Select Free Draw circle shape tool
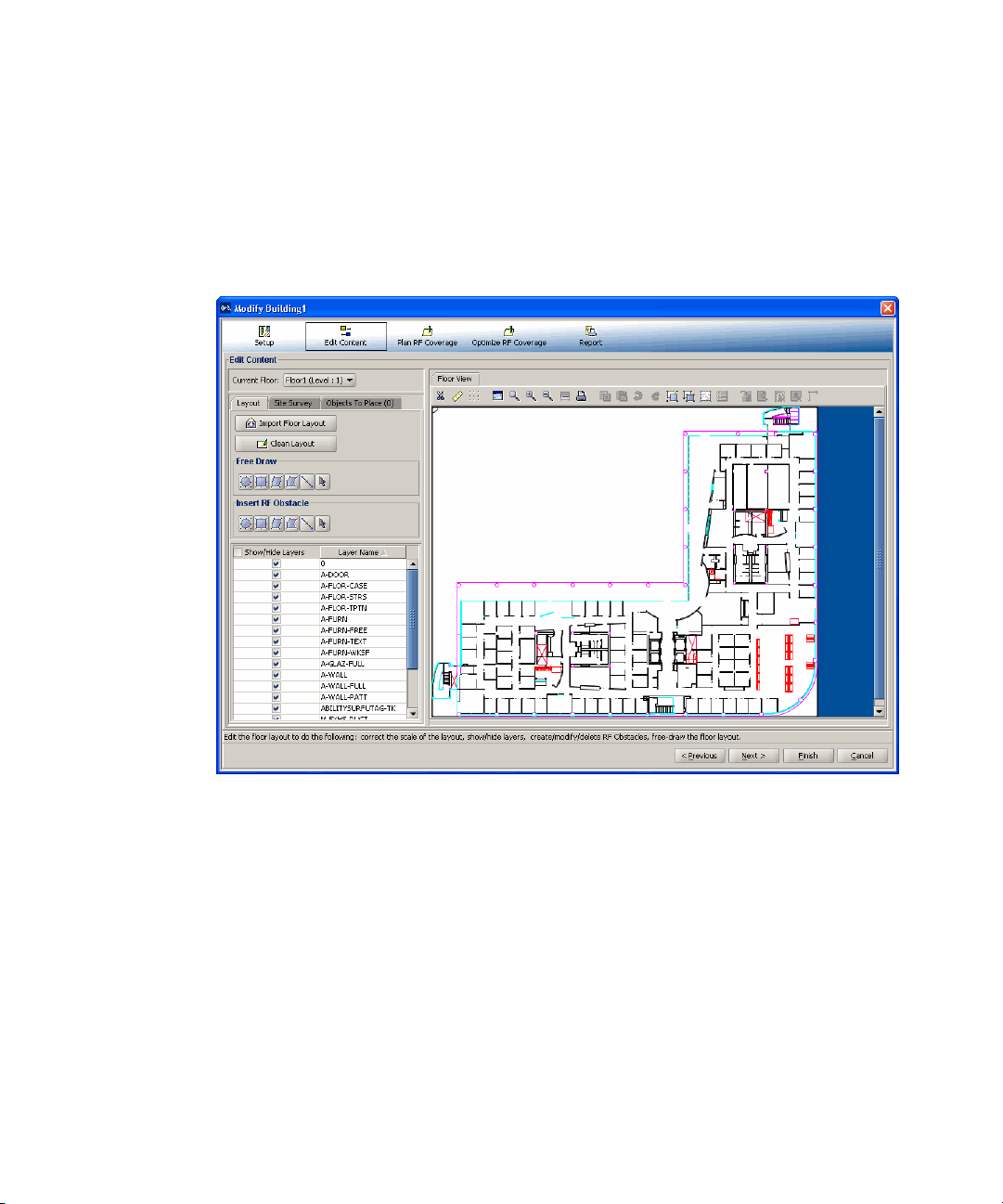 246,482
